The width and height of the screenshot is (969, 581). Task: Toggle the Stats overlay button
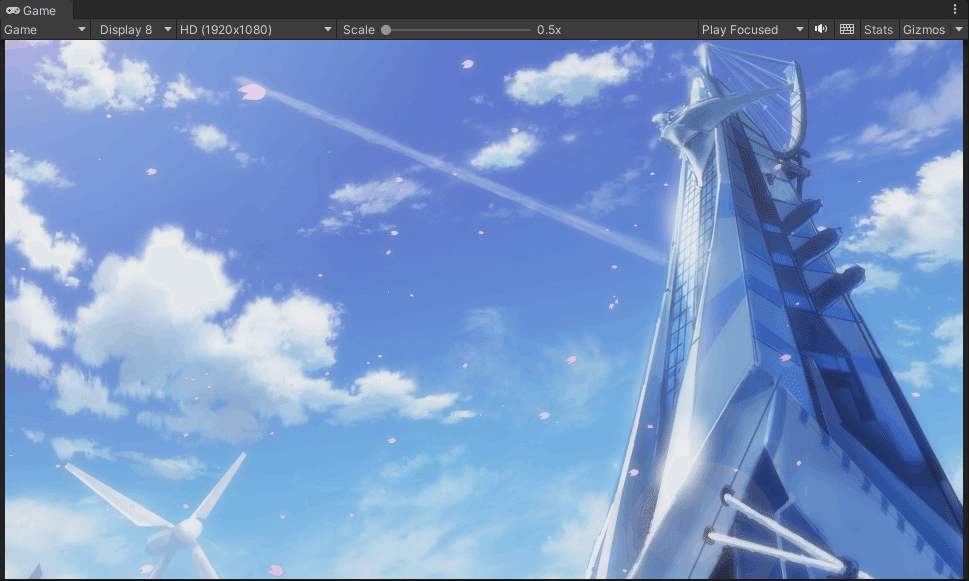pyautogui.click(x=878, y=30)
